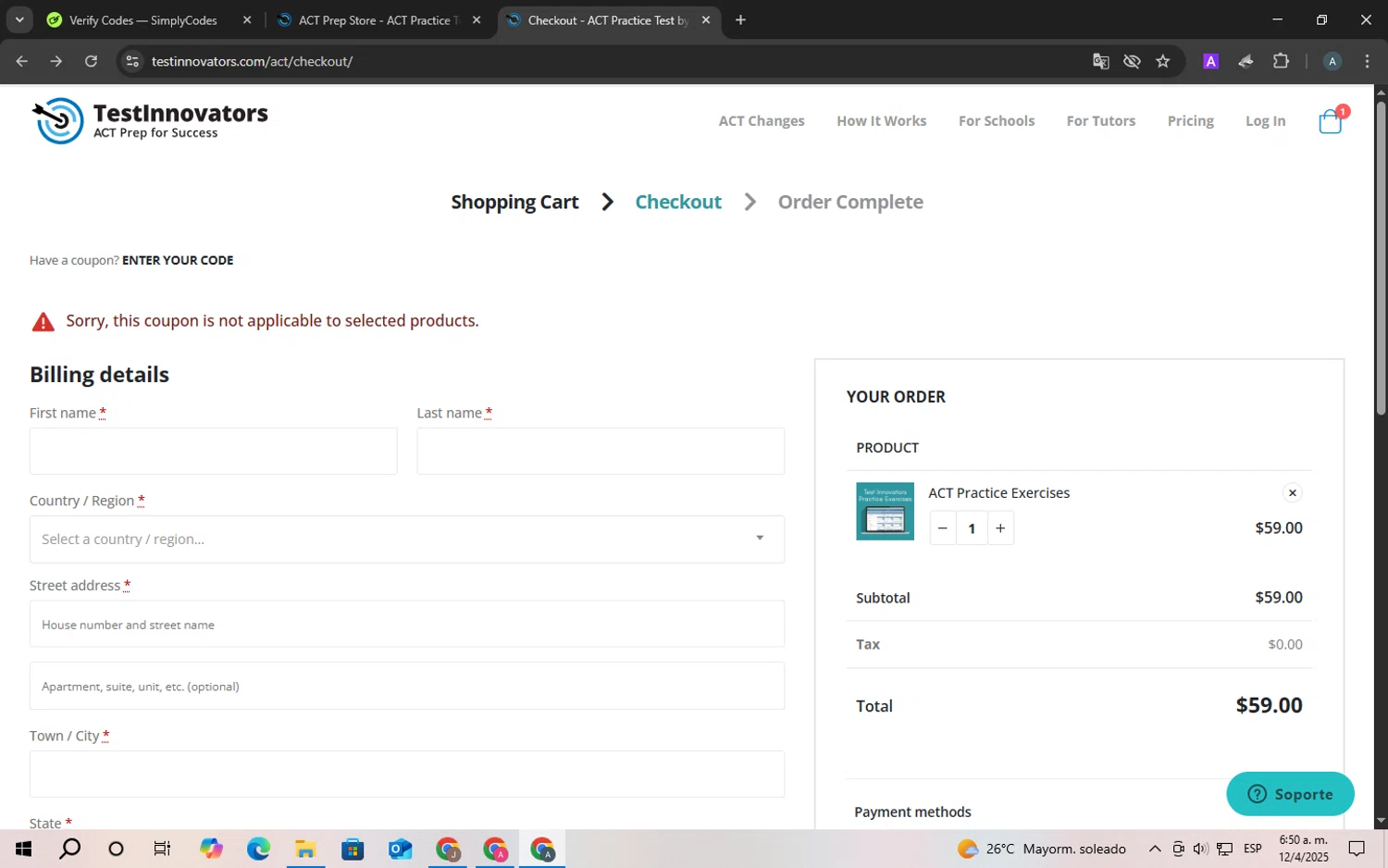
Task: Open Chrome three-dot menu
Action: click(x=1367, y=61)
